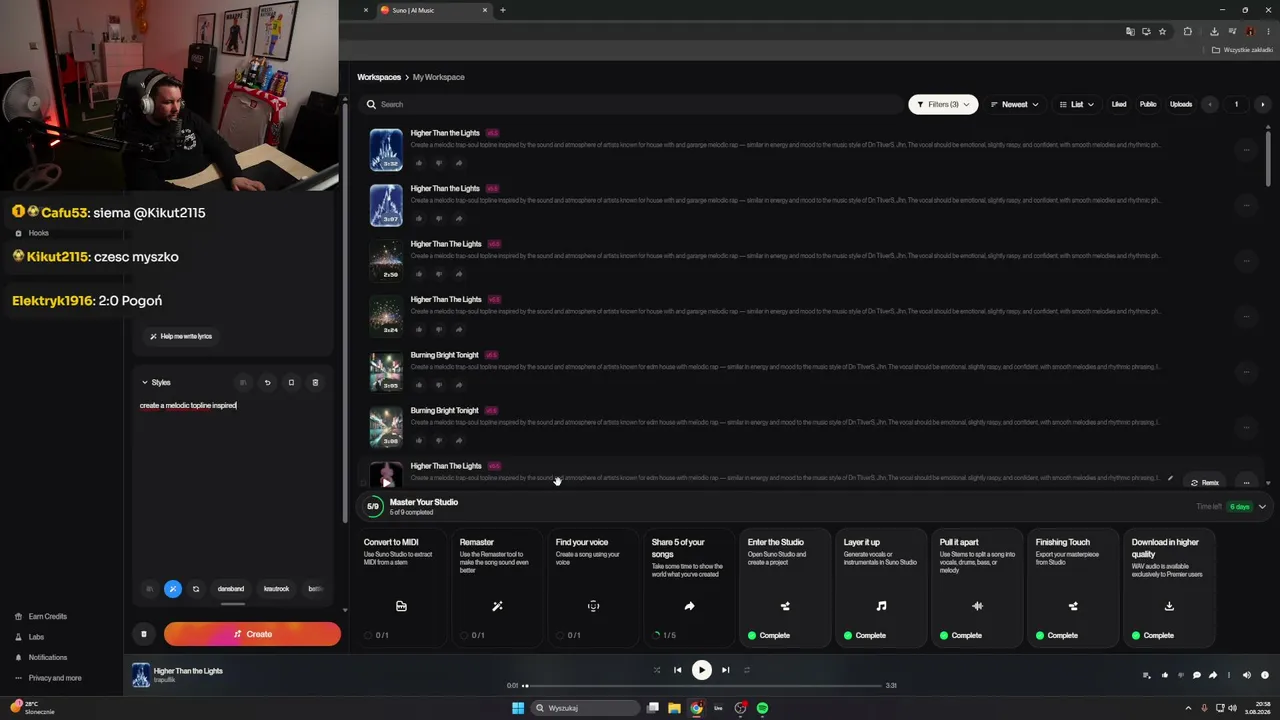The width and height of the screenshot is (1280, 720).
Task: Open the Find your voice task card
Action: tap(593, 588)
